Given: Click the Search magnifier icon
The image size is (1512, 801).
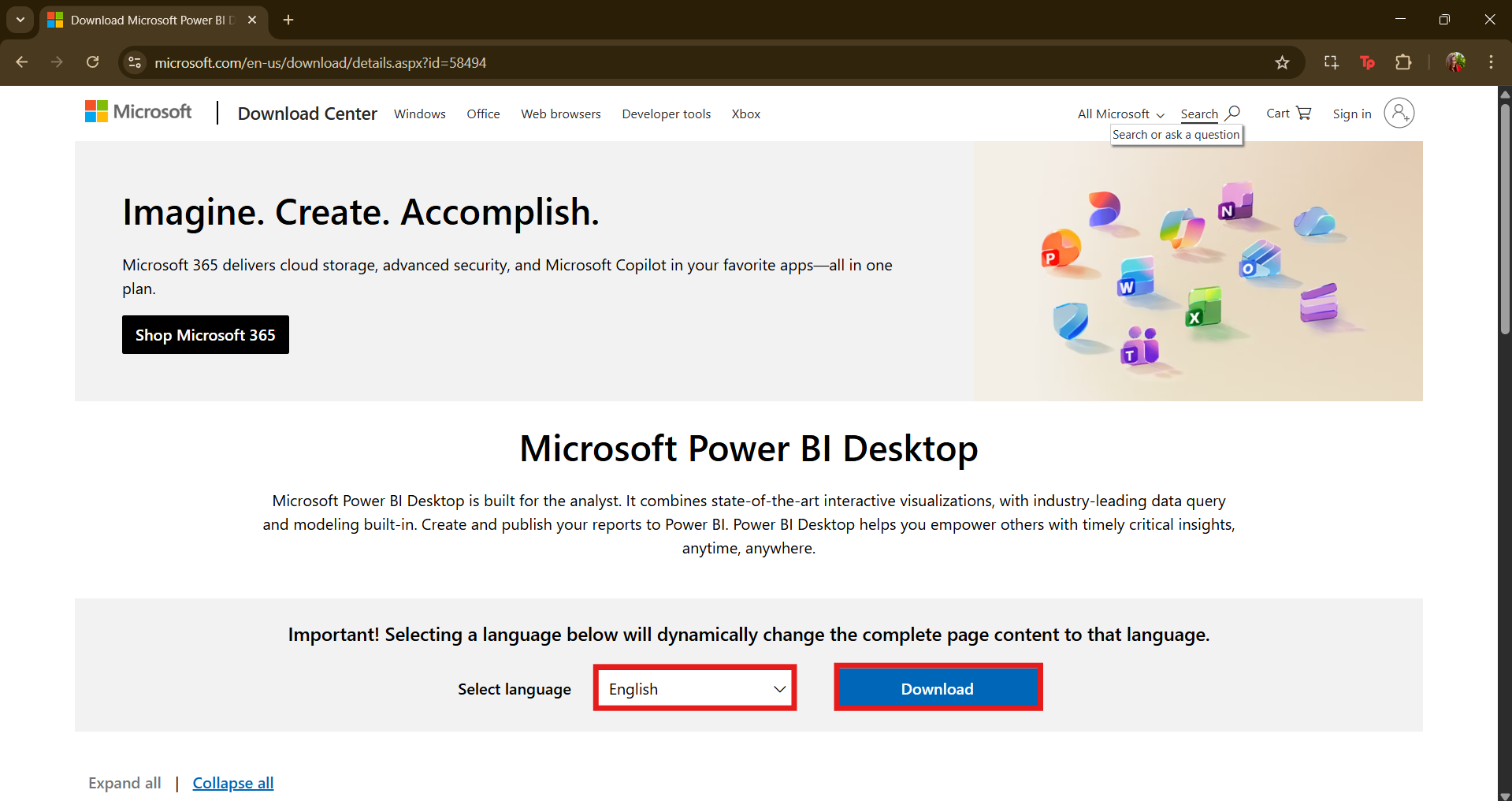Looking at the screenshot, I should tap(1233, 114).
